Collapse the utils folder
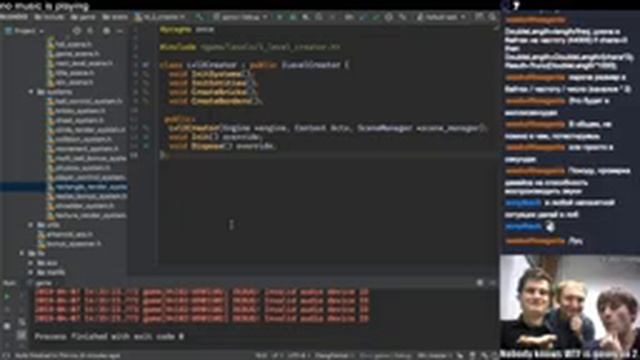The image size is (640, 360). click(31, 225)
